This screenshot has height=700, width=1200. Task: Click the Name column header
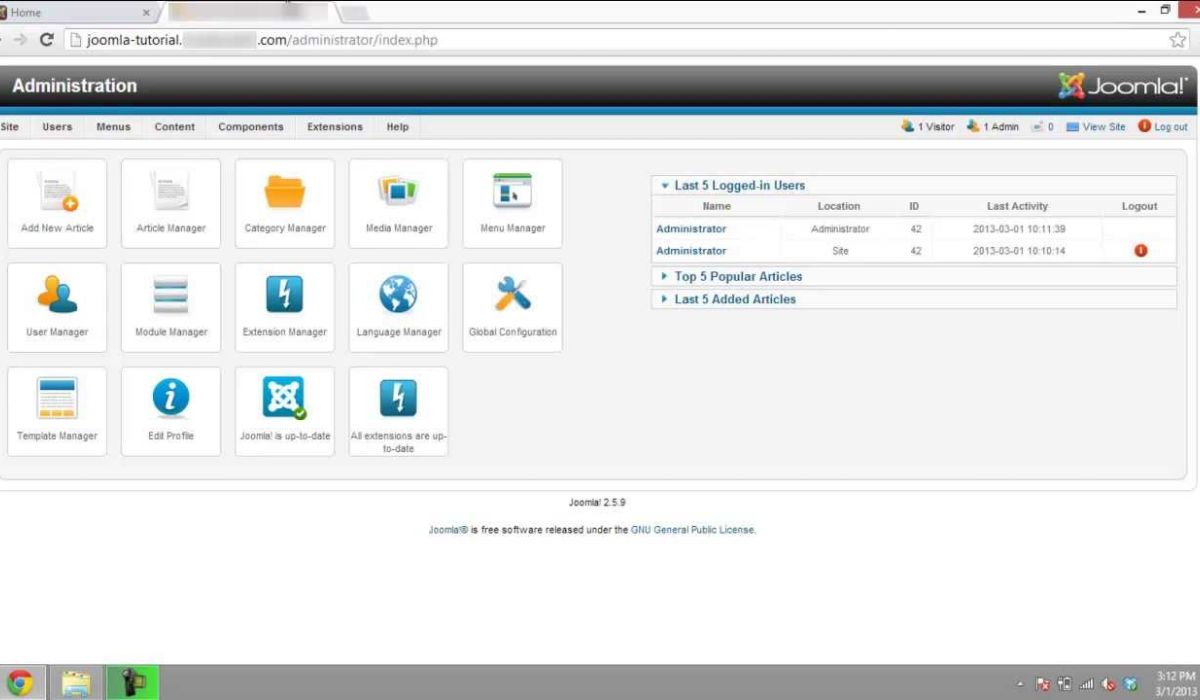(x=716, y=206)
